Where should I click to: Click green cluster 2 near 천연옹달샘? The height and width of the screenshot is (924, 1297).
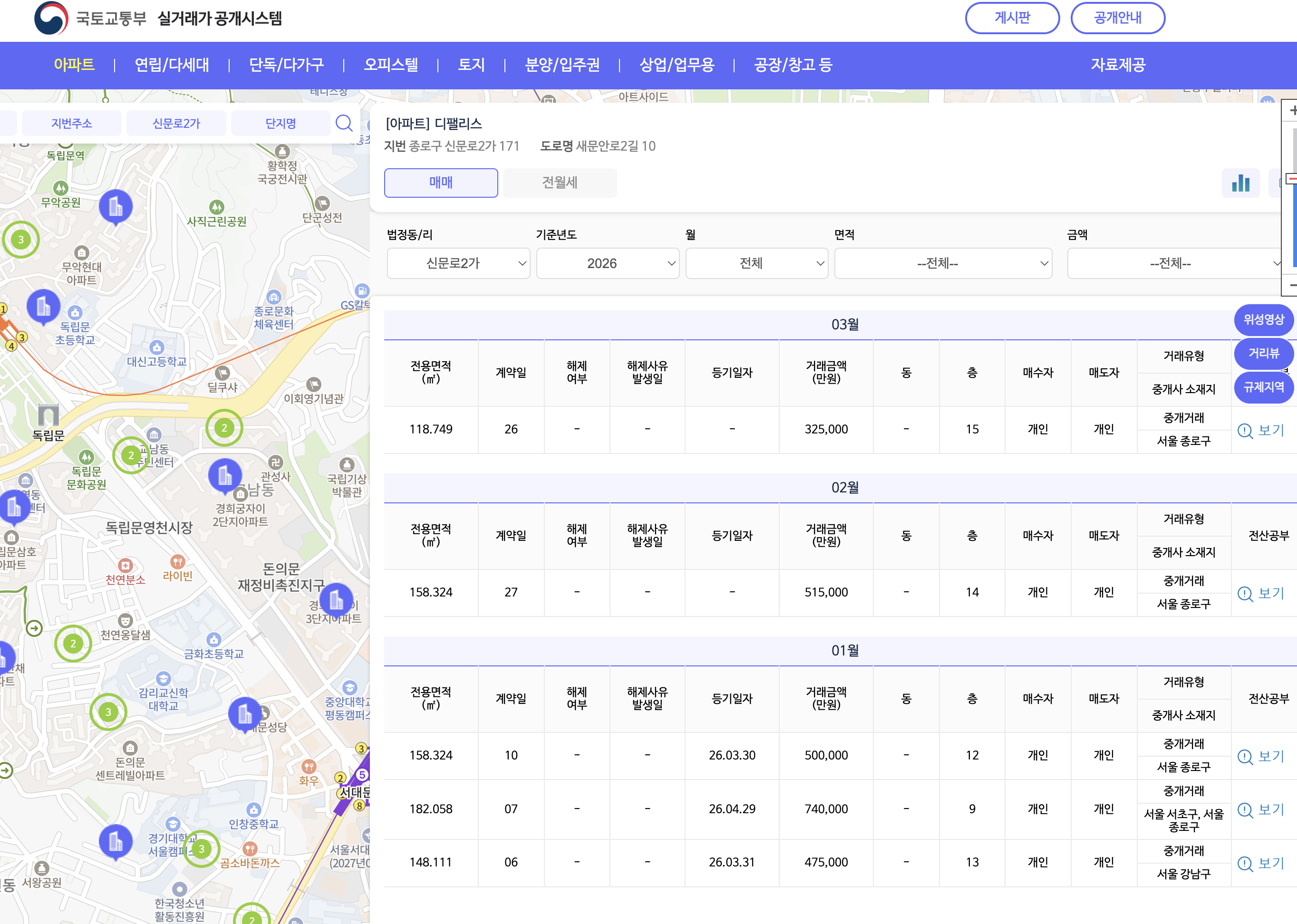click(x=73, y=644)
